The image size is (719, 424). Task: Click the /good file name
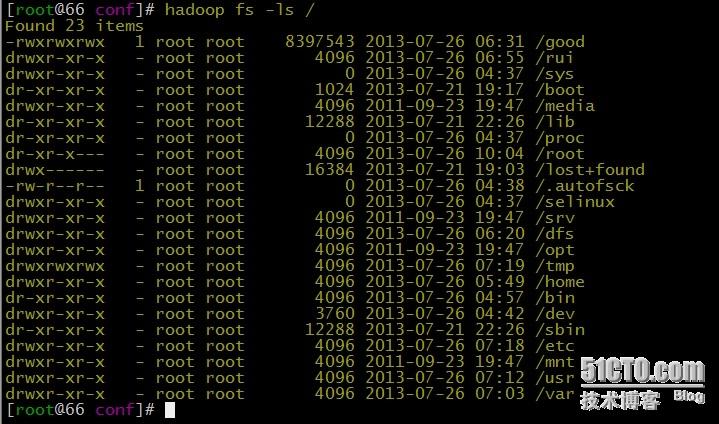pos(560,42)
